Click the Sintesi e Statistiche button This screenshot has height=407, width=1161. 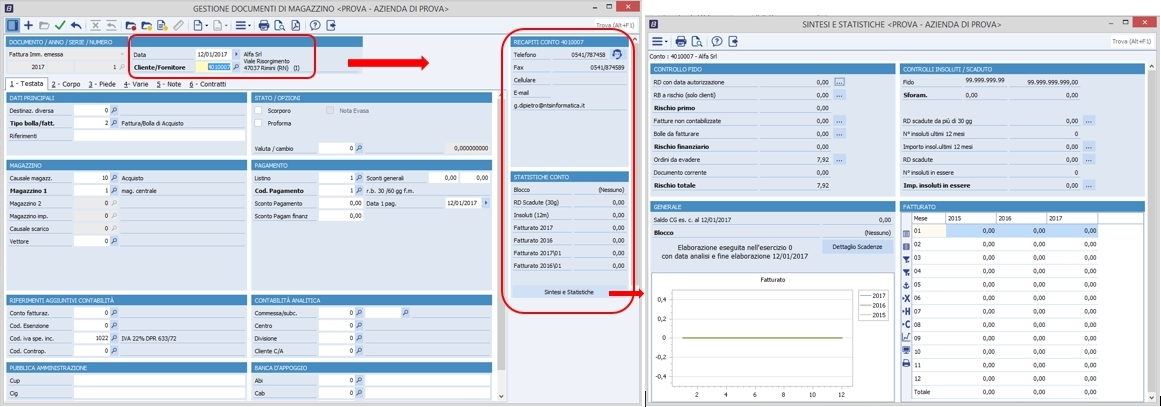569,292
